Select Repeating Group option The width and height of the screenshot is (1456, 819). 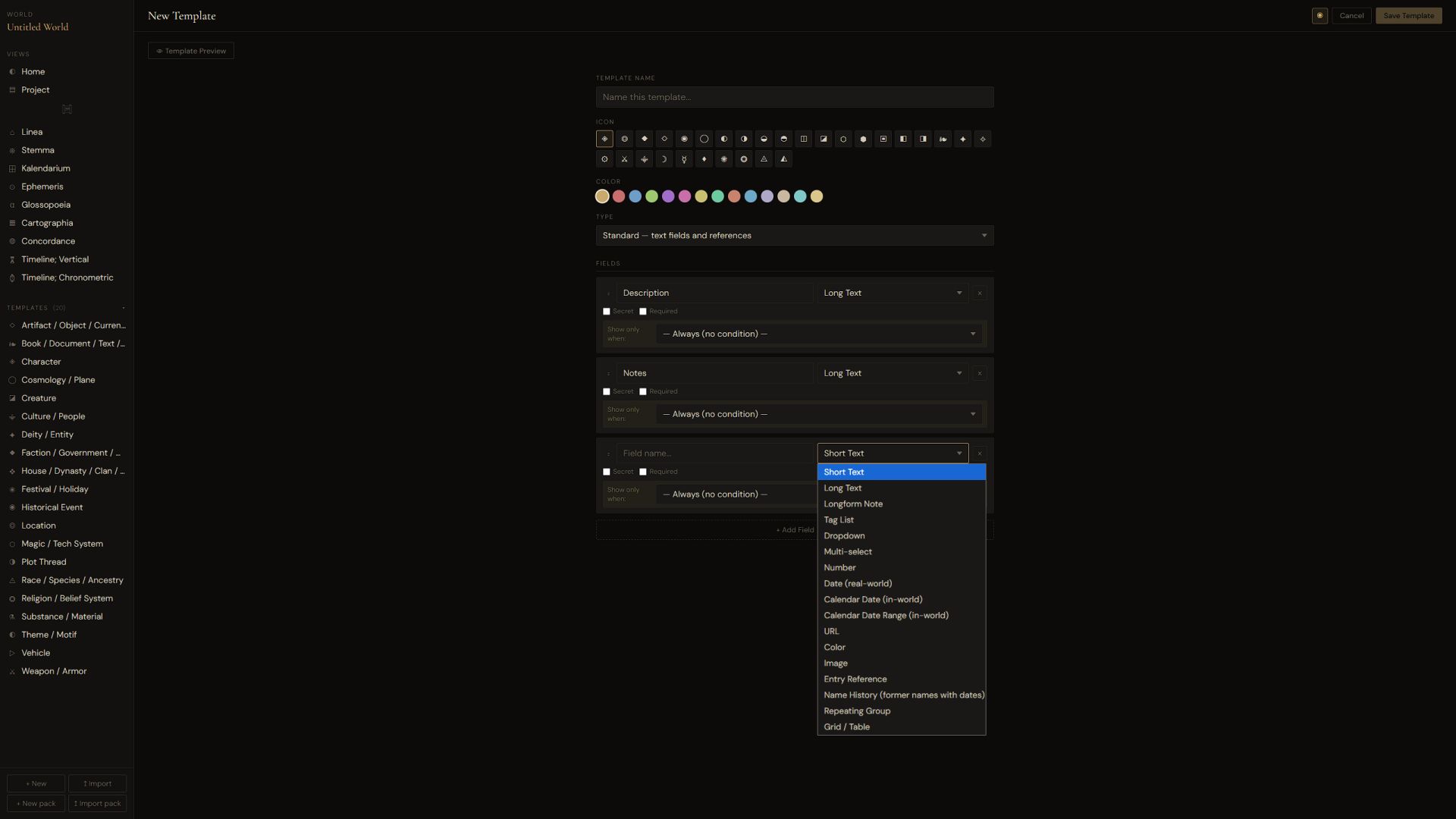[901, 711]
